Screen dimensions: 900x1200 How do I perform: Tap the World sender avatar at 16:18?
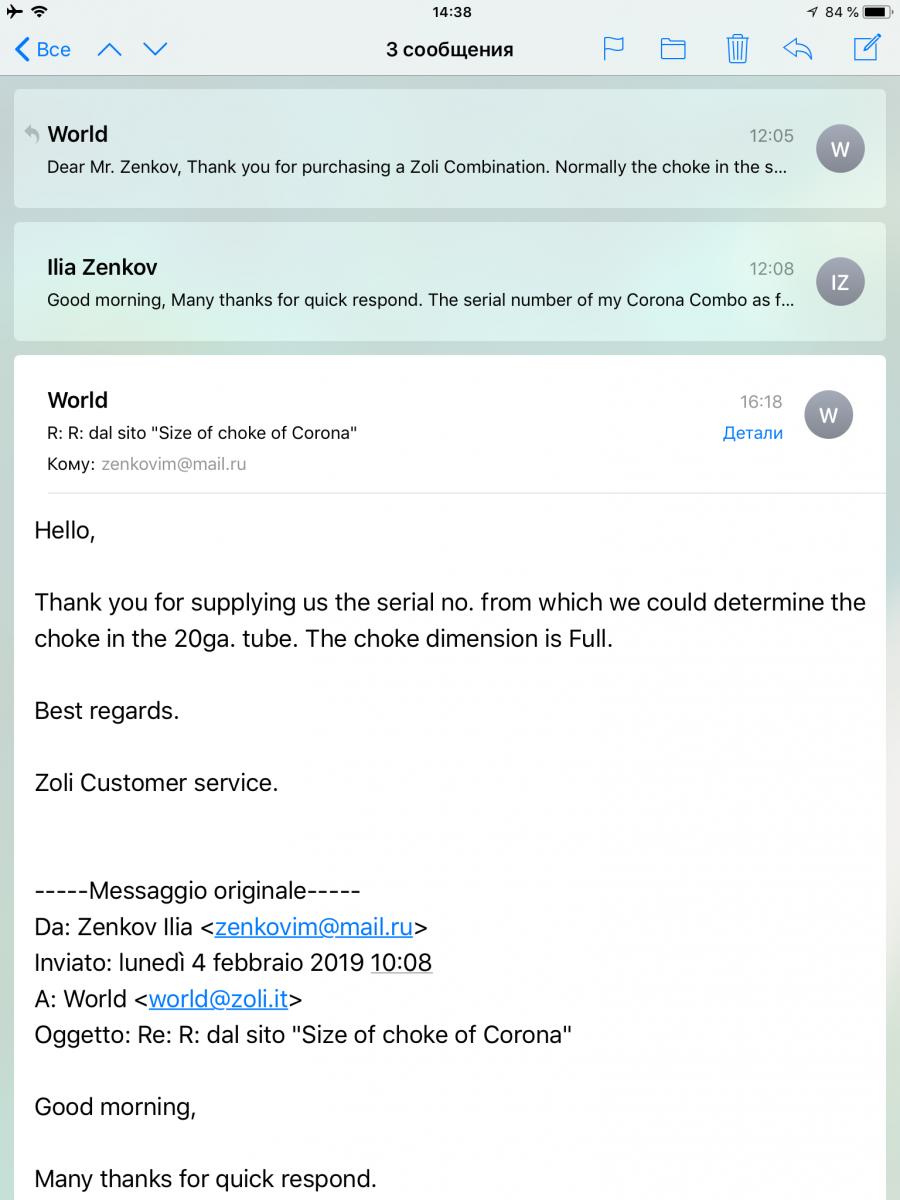[x=828, y=415]
